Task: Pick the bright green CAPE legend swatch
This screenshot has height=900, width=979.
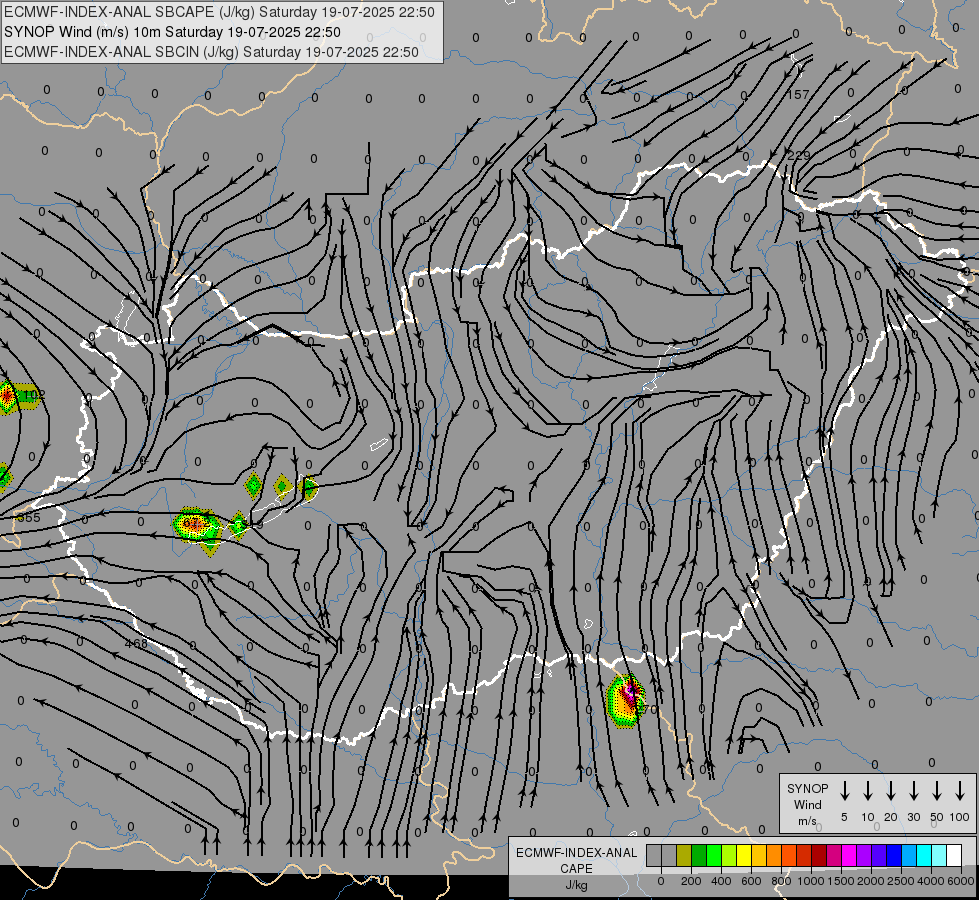Action: click(x=714, y=855)
